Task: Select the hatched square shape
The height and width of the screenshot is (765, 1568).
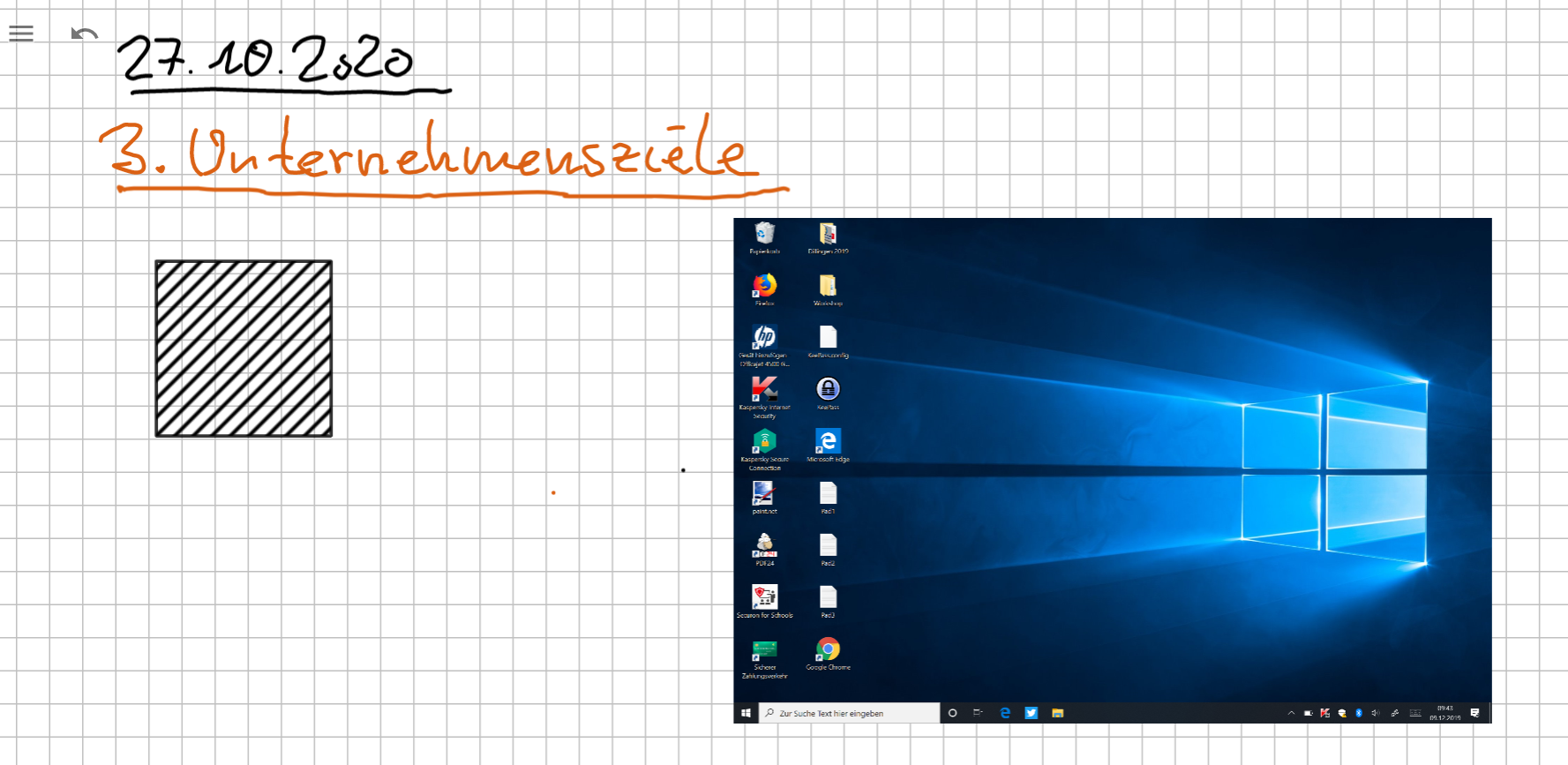Action: pyautogui.click(x=244, y=349)
